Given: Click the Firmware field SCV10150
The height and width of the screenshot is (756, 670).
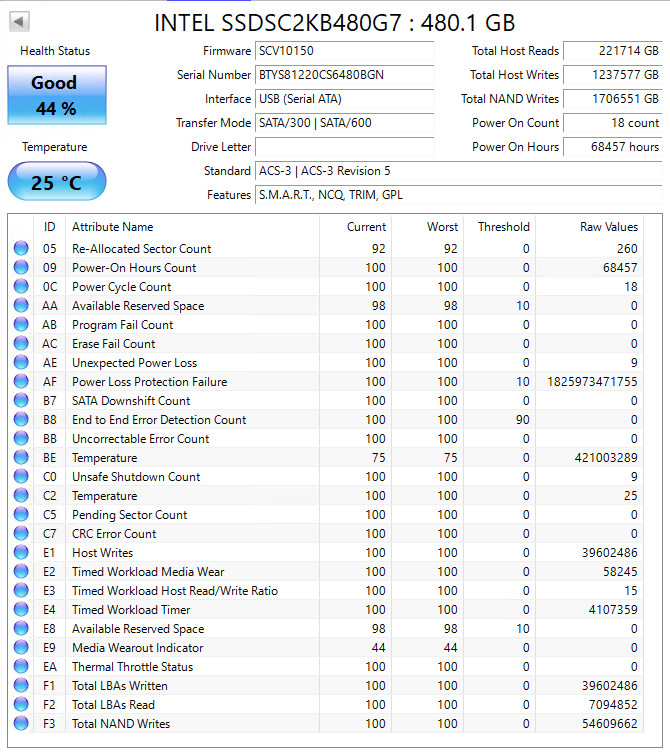Looking at the screenshot, I should coord(344,51).
